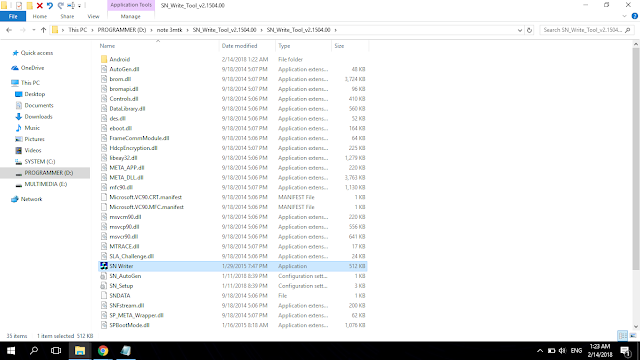Click the Redo arrow in title bar toolbar
640x360 pixels.
pos(60,5)
